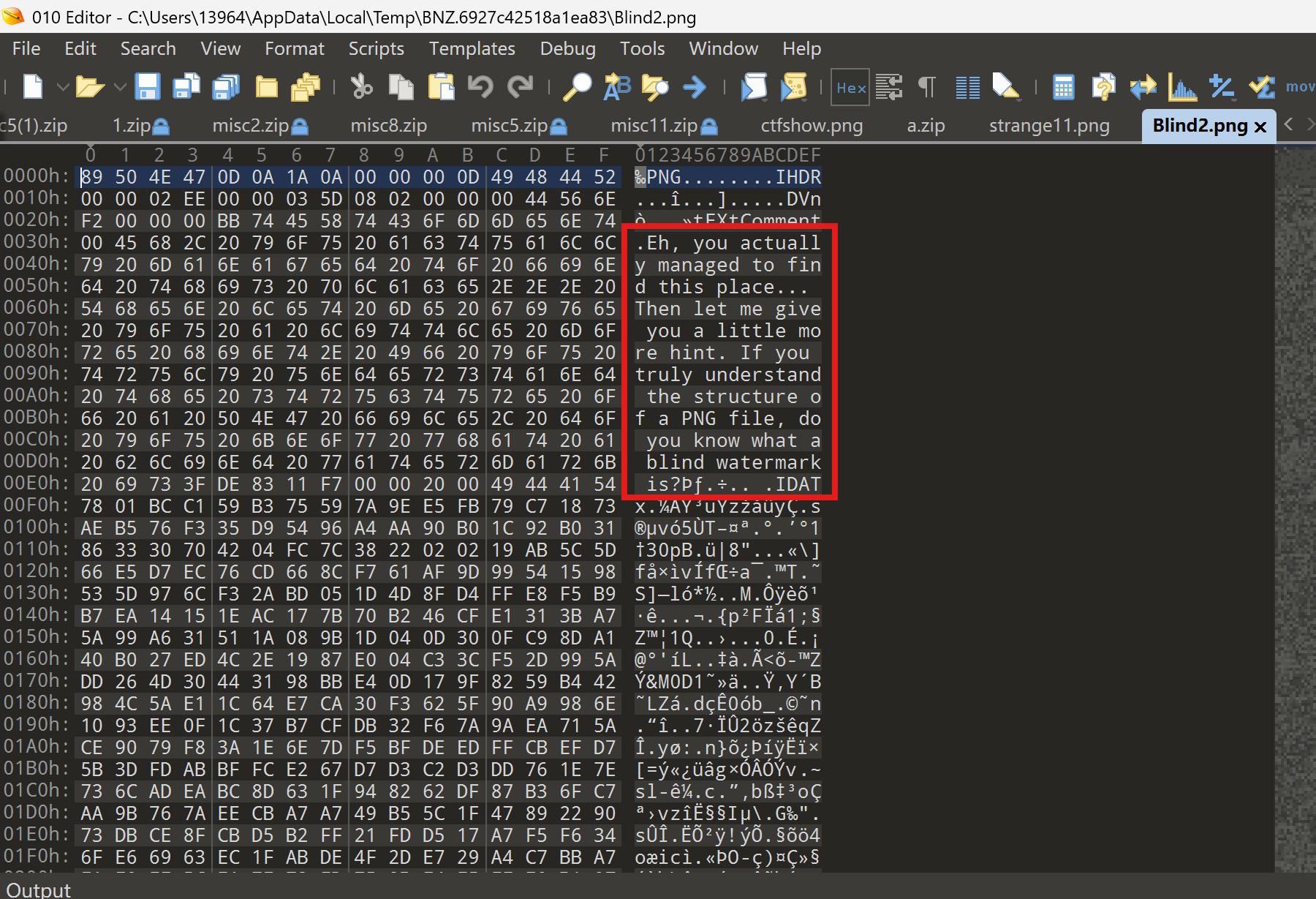Open the Debug menu
Screen dimensions: 1316x899
(567, 48)
